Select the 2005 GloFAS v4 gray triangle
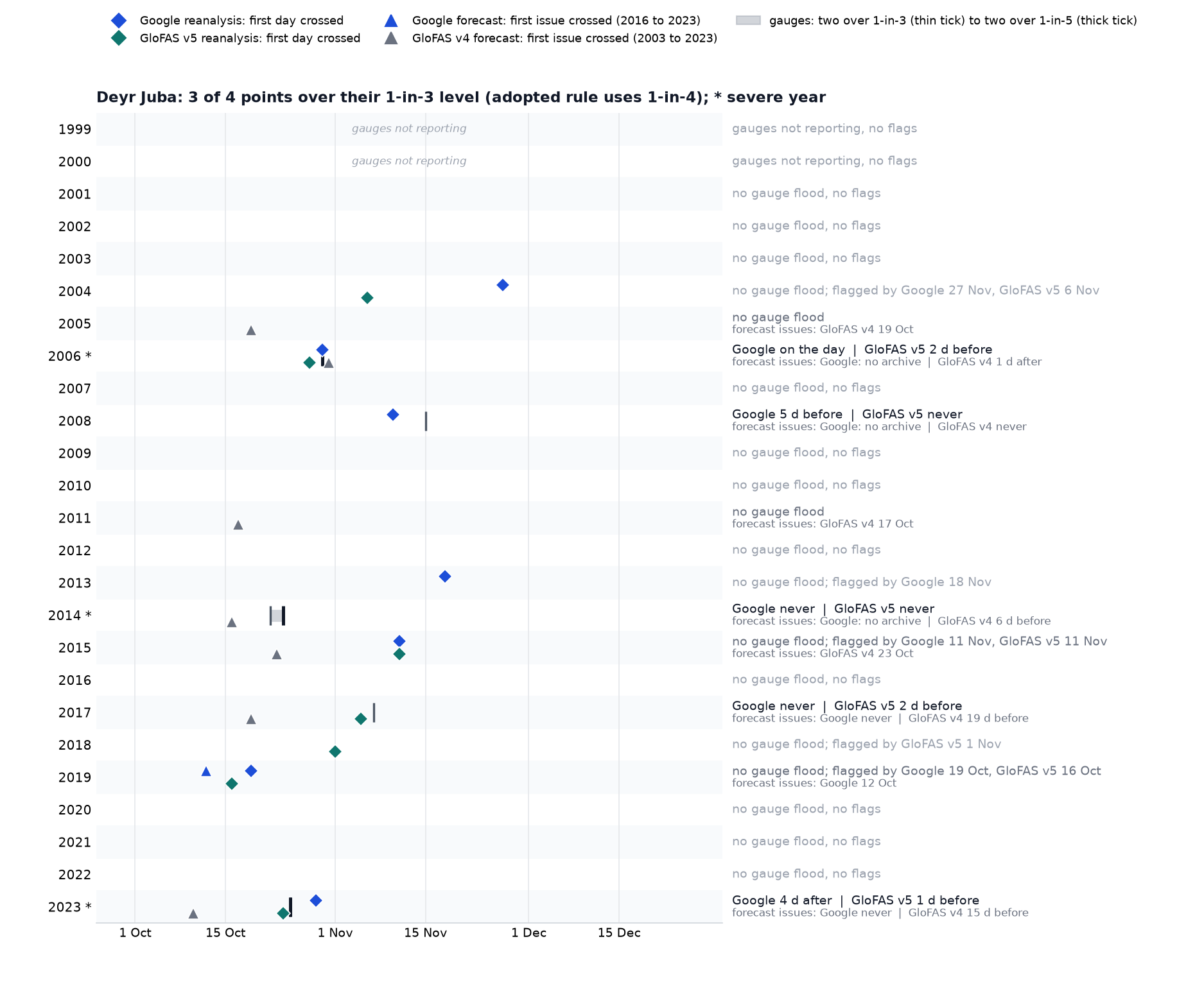 pos(251,331)
